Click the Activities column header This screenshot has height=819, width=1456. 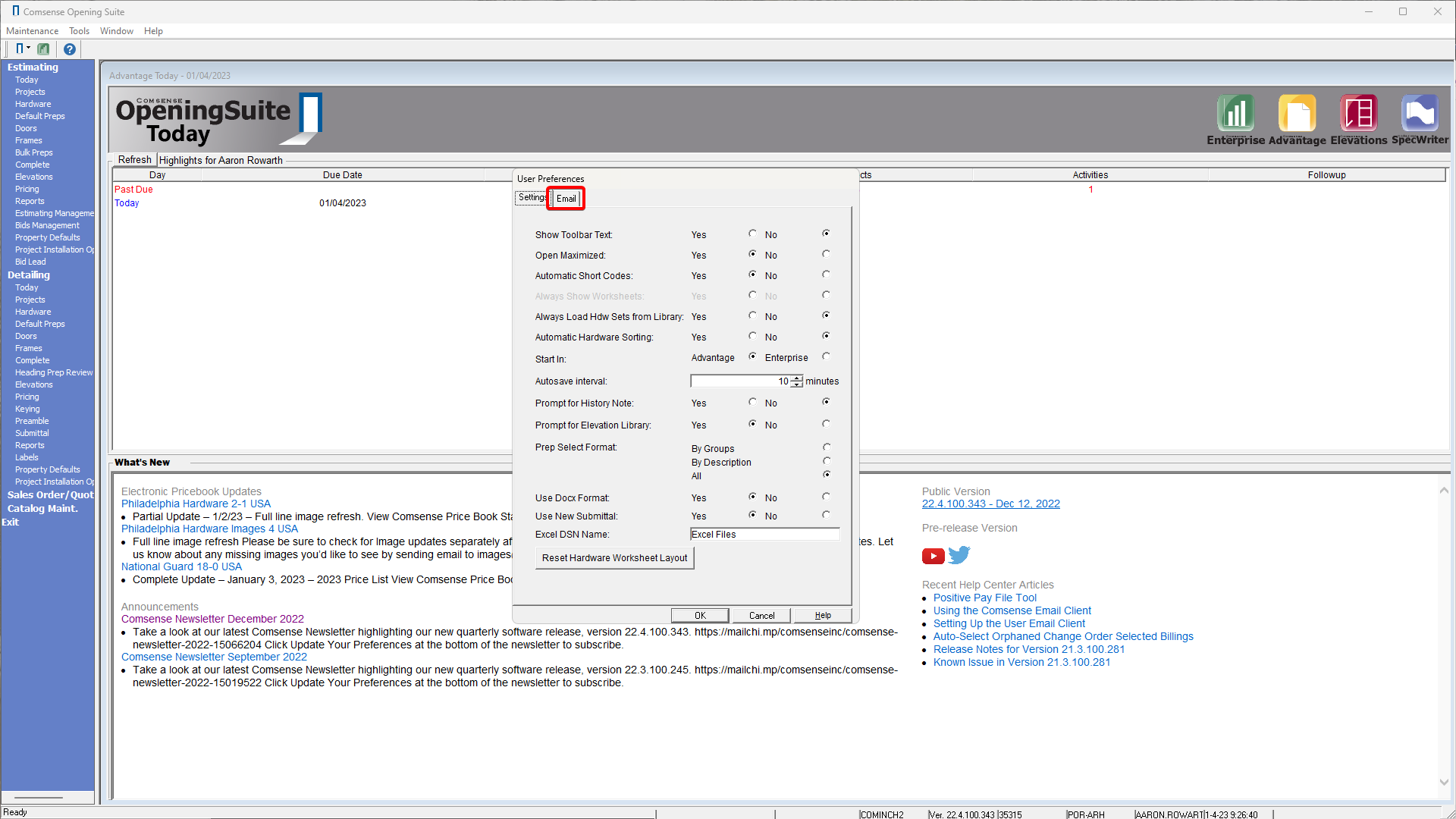coord(1090,175)
